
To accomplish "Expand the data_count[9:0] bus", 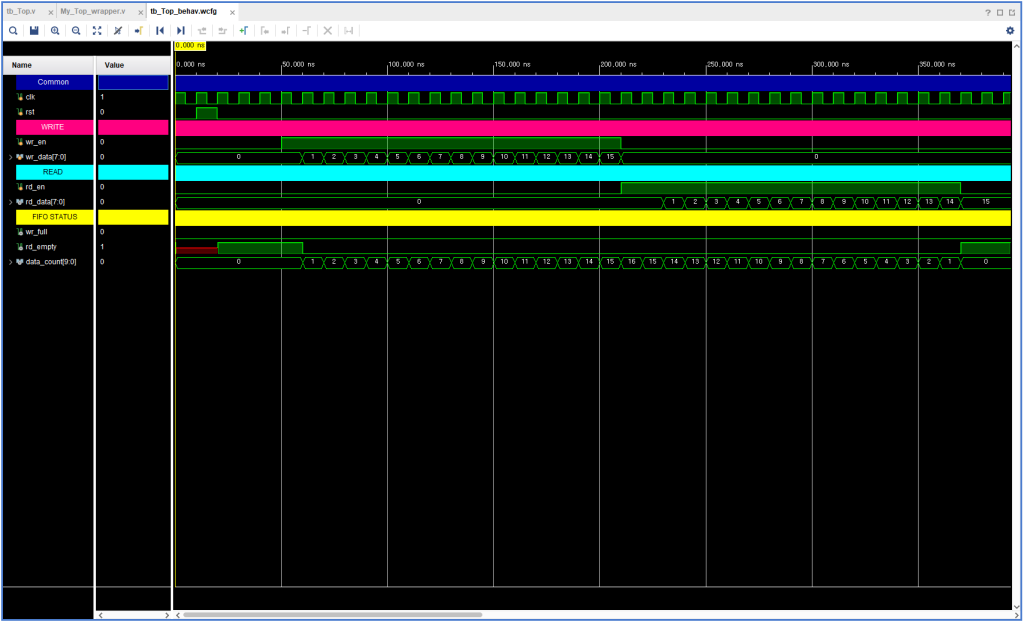I will pos(10,262).
